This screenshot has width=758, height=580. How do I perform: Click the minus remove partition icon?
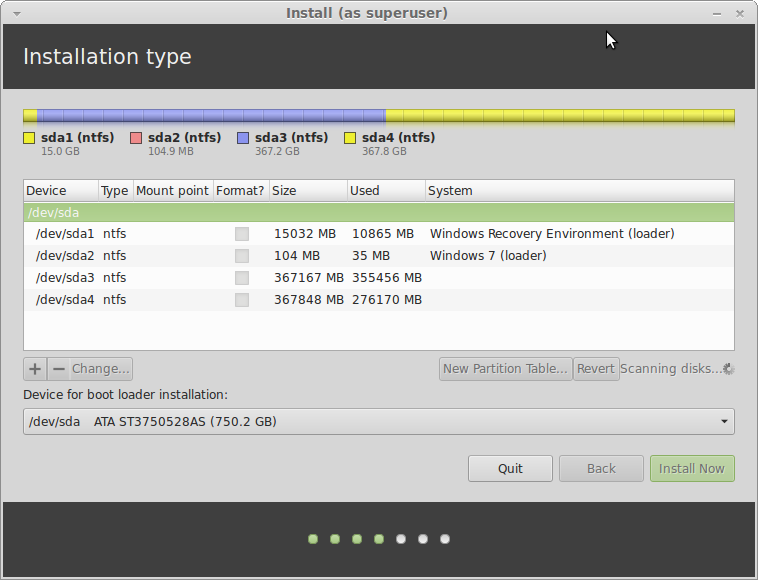pyautogui.click(x=58, y=369)
